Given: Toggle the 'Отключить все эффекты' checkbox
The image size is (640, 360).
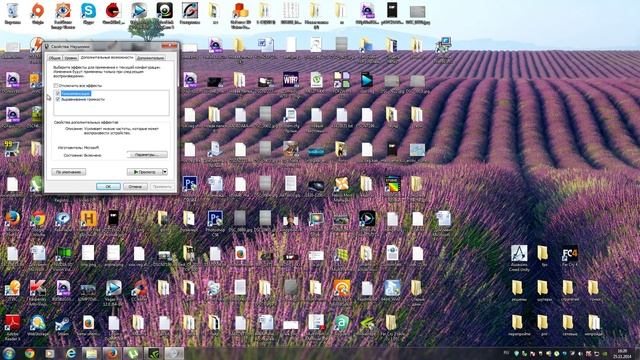Looking at the screenshot, I should 56,86.
